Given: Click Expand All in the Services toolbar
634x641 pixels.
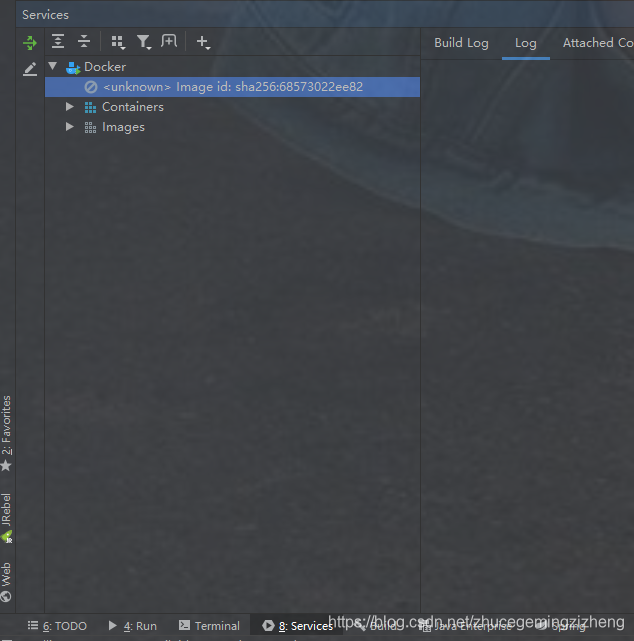Looking at the screenshot, I should [x=58, y=41].
